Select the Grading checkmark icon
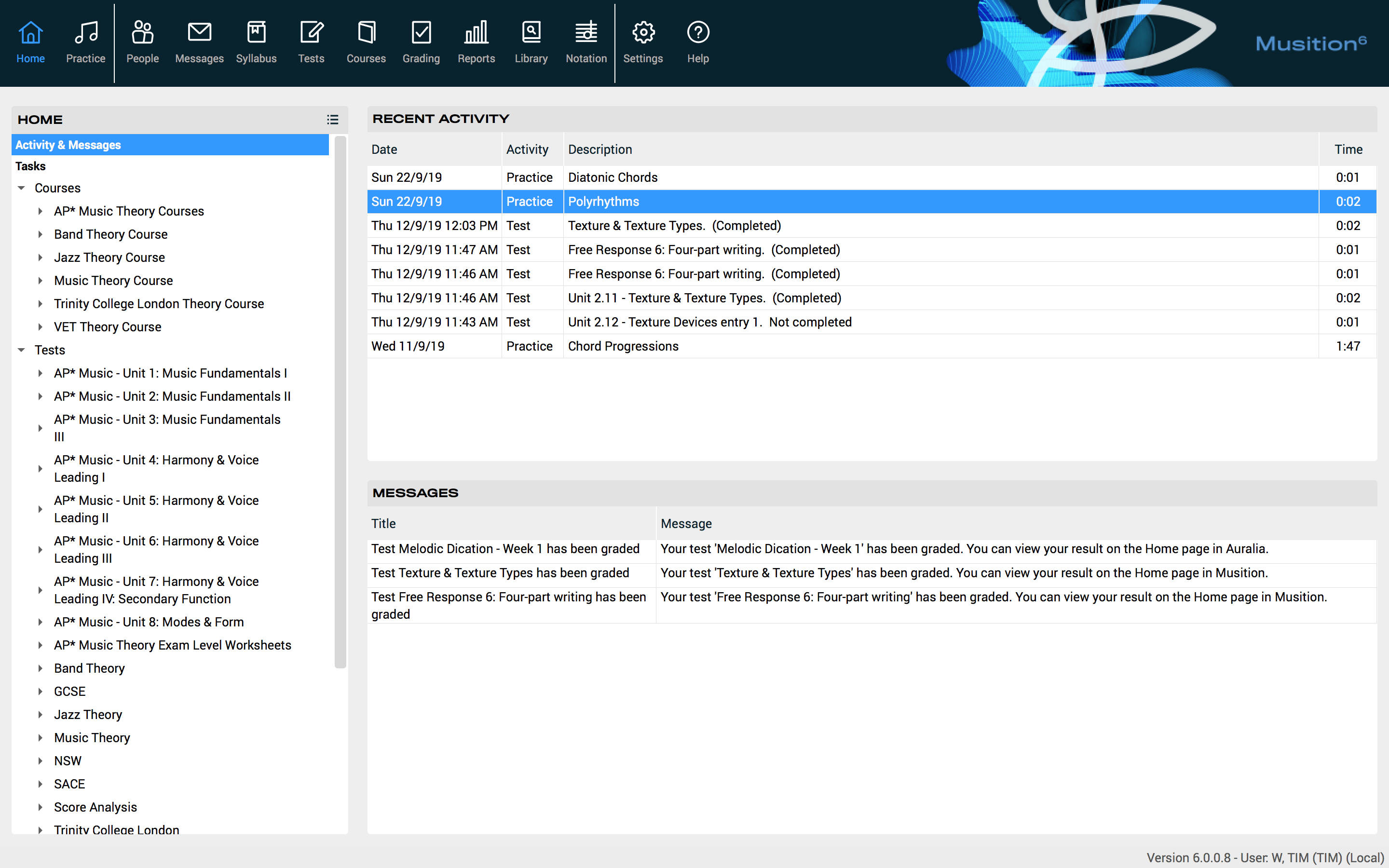 pos(421,40)
